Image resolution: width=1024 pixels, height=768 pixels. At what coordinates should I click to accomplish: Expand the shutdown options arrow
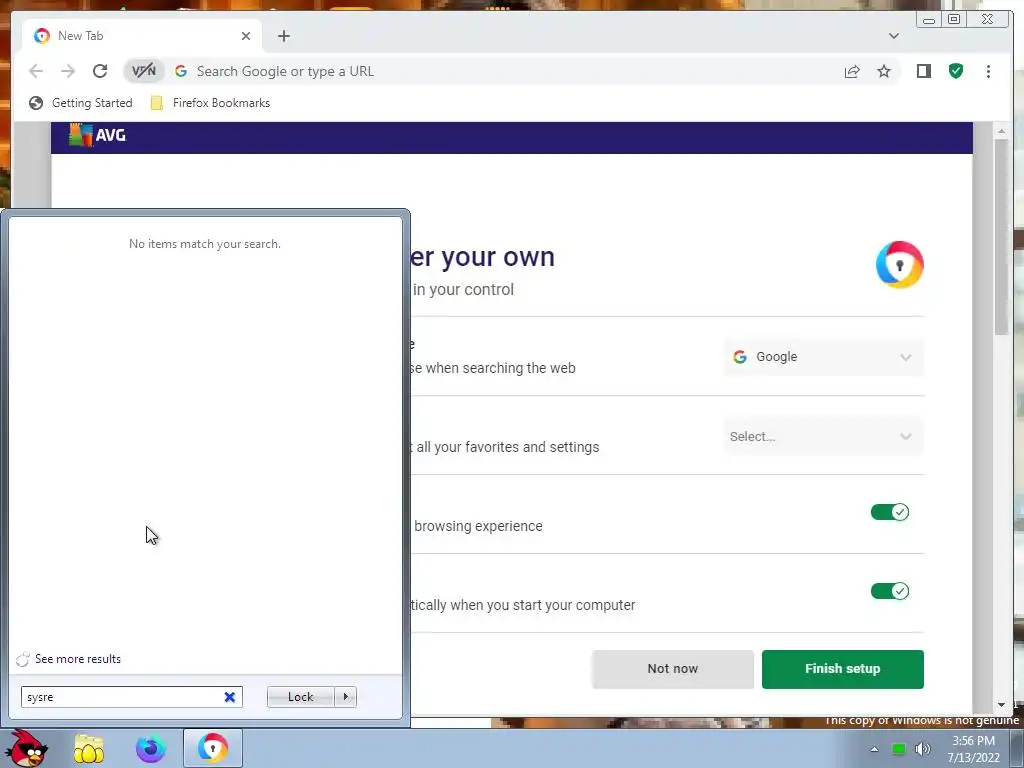pyautogui.click(x=345, y=697)
